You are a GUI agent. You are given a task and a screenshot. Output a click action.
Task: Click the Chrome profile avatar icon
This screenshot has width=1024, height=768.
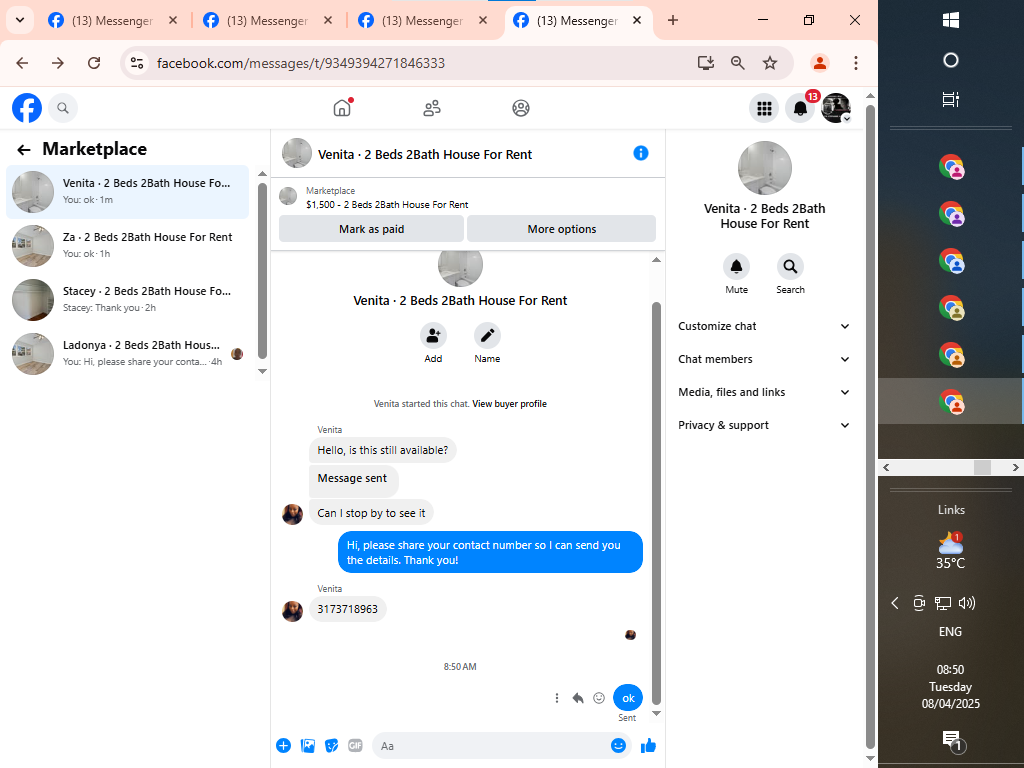coord(820,63)
